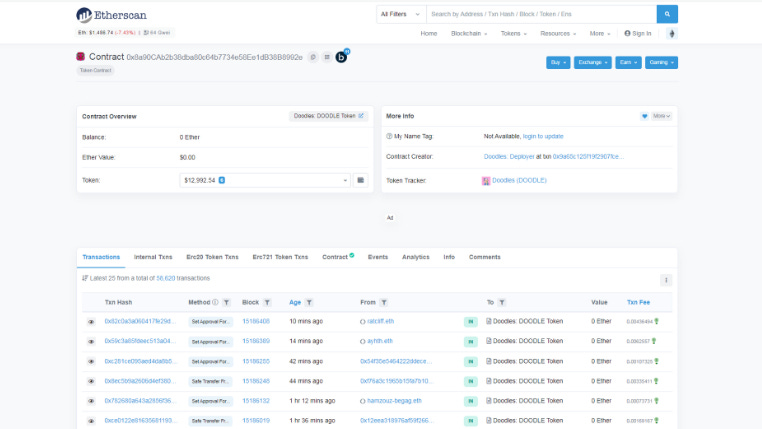This screenshot has height=429, width=762.
Task: Open the Exchange dropdown button
Action: (592, 63)
